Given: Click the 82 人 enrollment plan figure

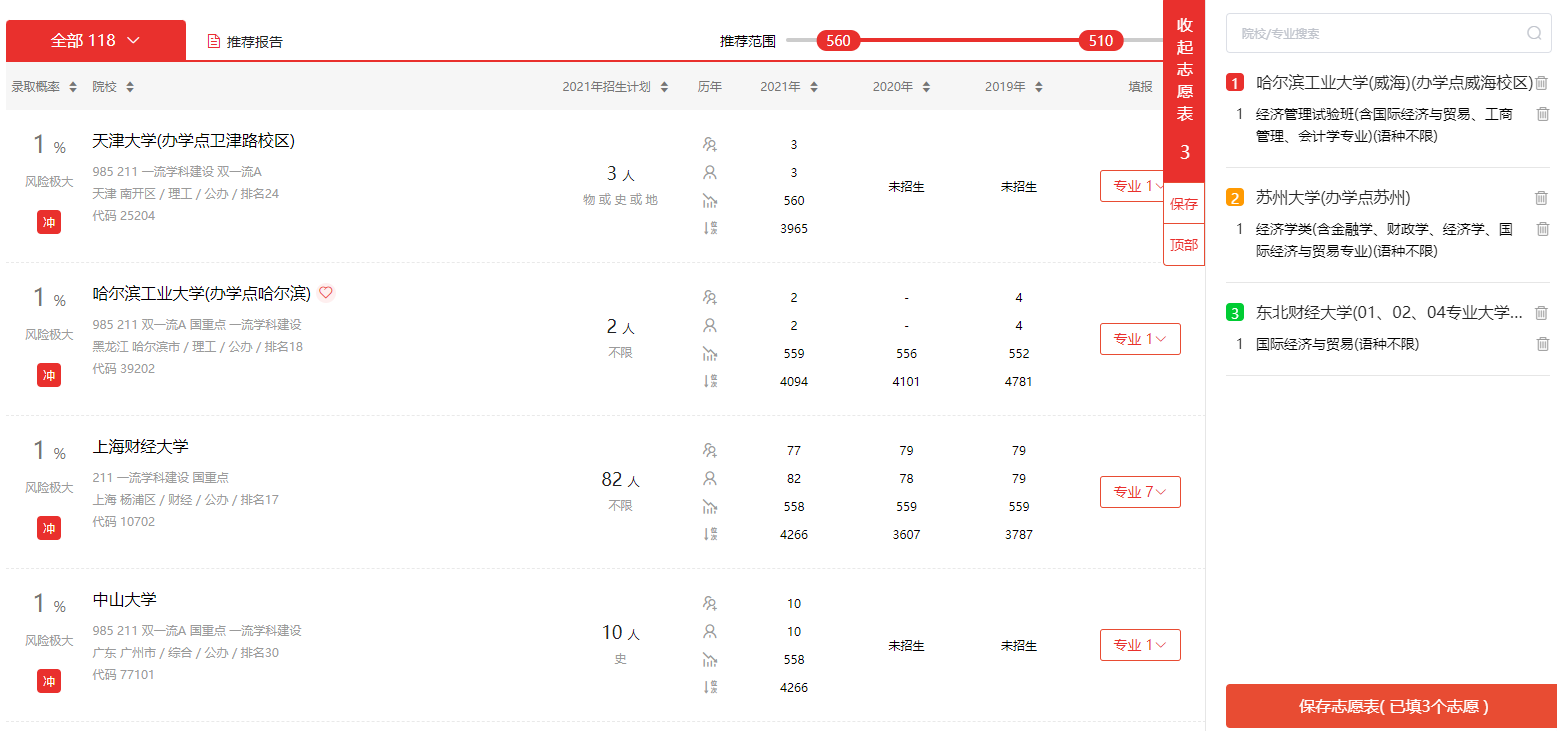Looking at the screenshot, I should [620, 480].
